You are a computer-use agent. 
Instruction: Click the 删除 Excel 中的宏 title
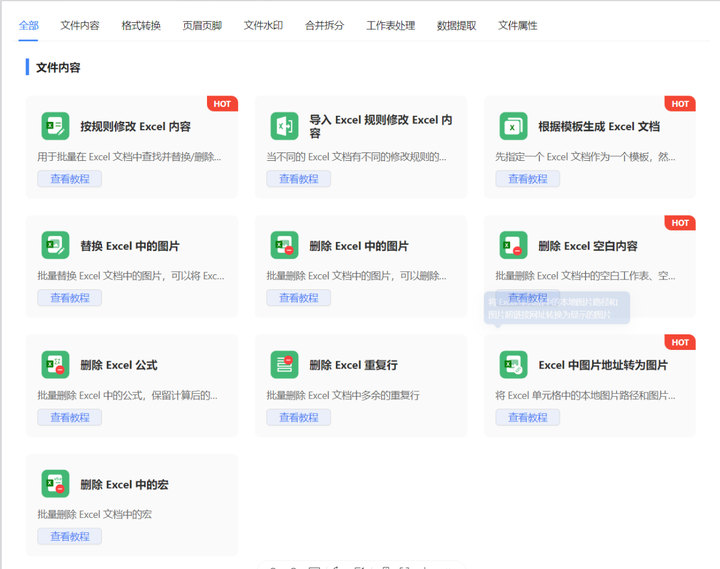pyautogui.click(x=124, y=484)
